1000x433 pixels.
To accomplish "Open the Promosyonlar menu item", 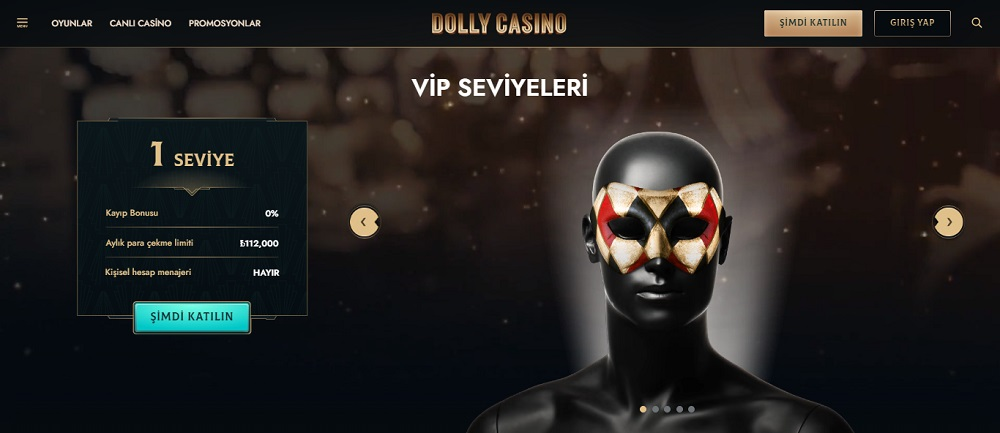I will (x=224, y=23).
